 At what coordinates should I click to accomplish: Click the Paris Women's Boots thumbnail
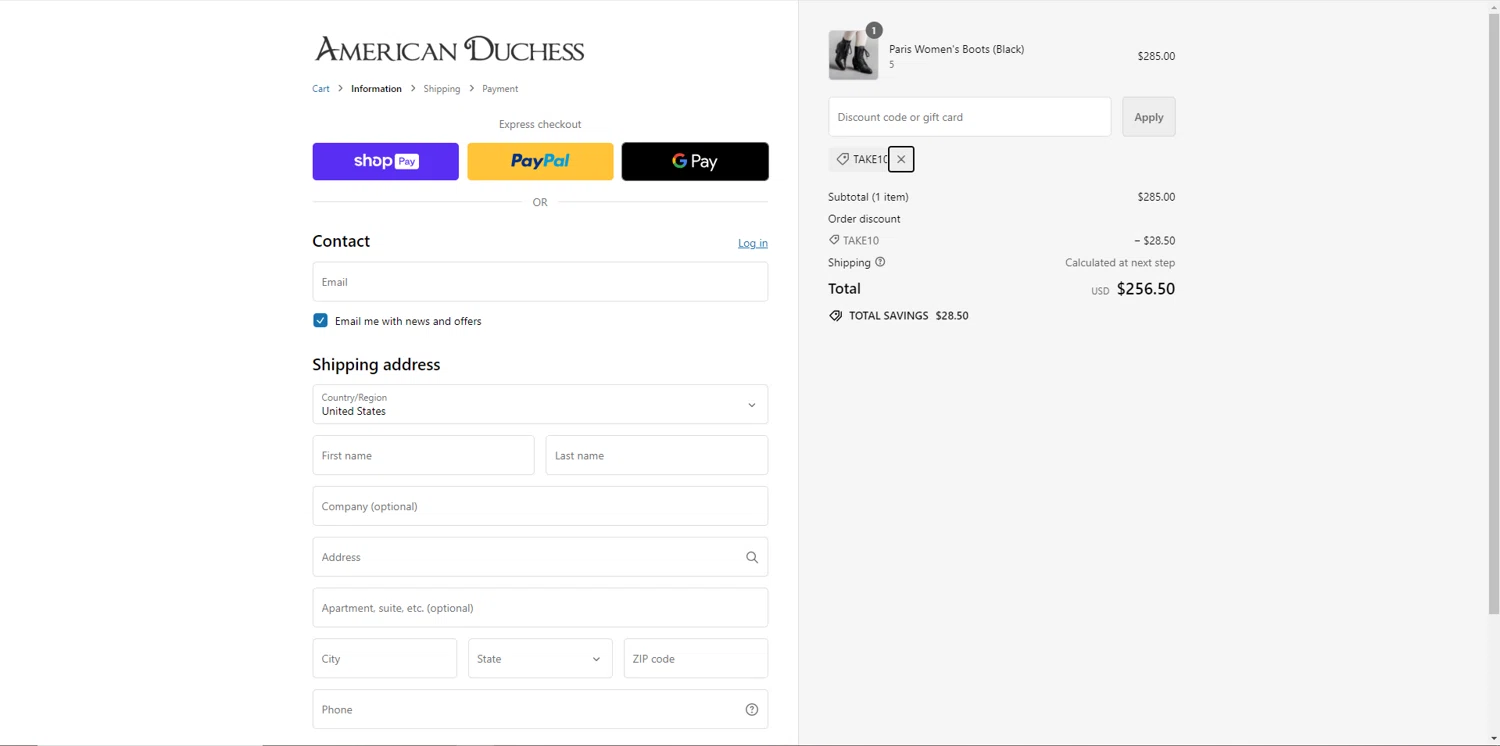coord(853,55)
